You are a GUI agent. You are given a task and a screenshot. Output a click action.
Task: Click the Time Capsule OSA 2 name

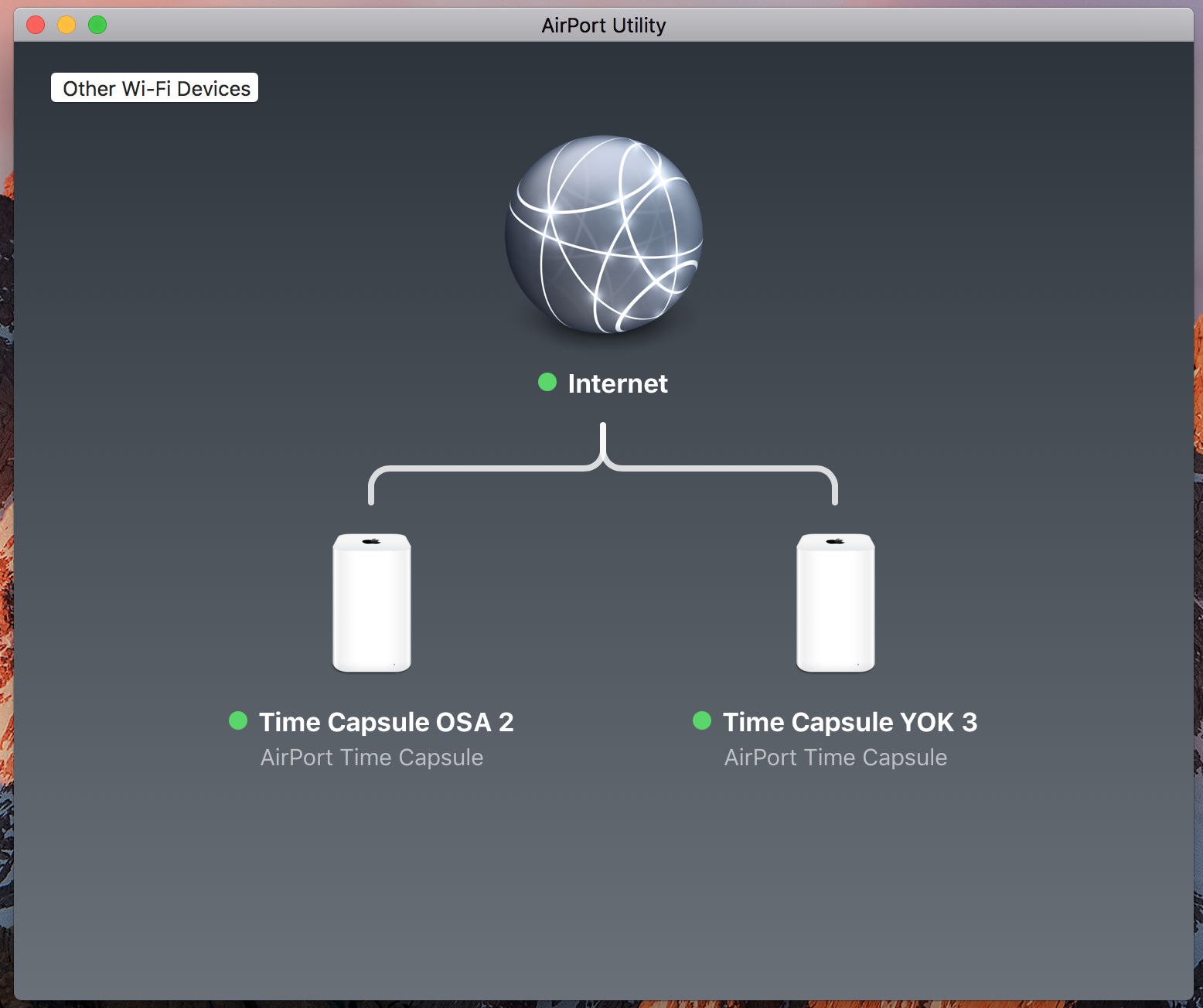click(387, 722)
